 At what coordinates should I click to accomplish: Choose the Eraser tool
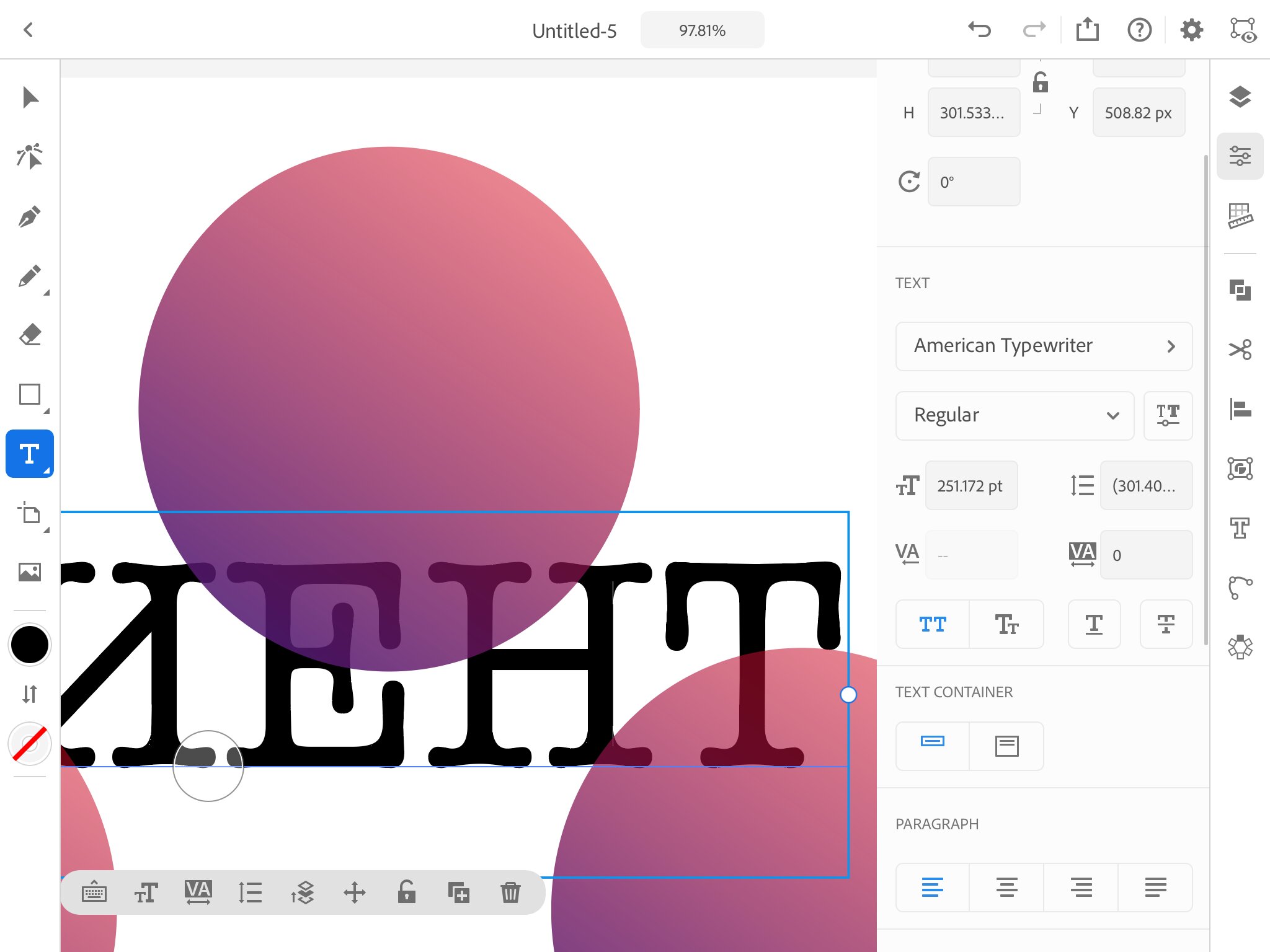click(29, 335)
